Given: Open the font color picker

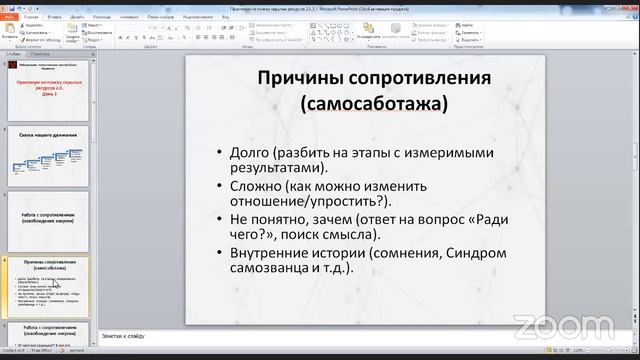Looking at the screenshot, I should pyautogui.click(x=184, y=38).
